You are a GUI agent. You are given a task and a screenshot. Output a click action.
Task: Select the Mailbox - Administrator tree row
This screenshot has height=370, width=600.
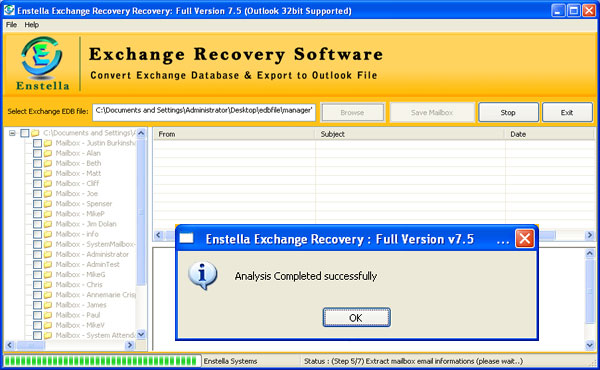click(x=92, y=254)
